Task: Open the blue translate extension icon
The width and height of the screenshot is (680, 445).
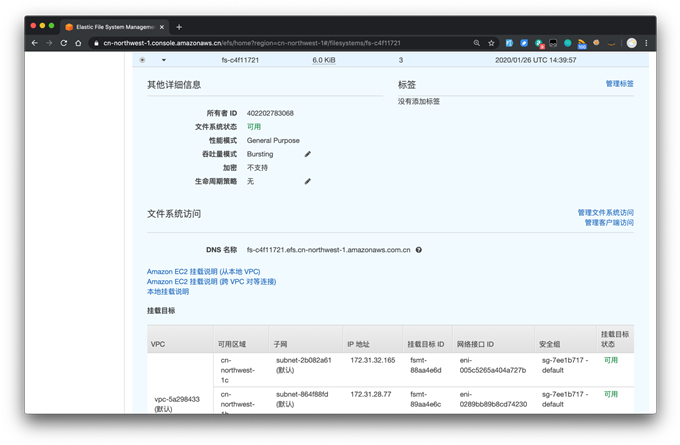Action: [x=510, y=43]
